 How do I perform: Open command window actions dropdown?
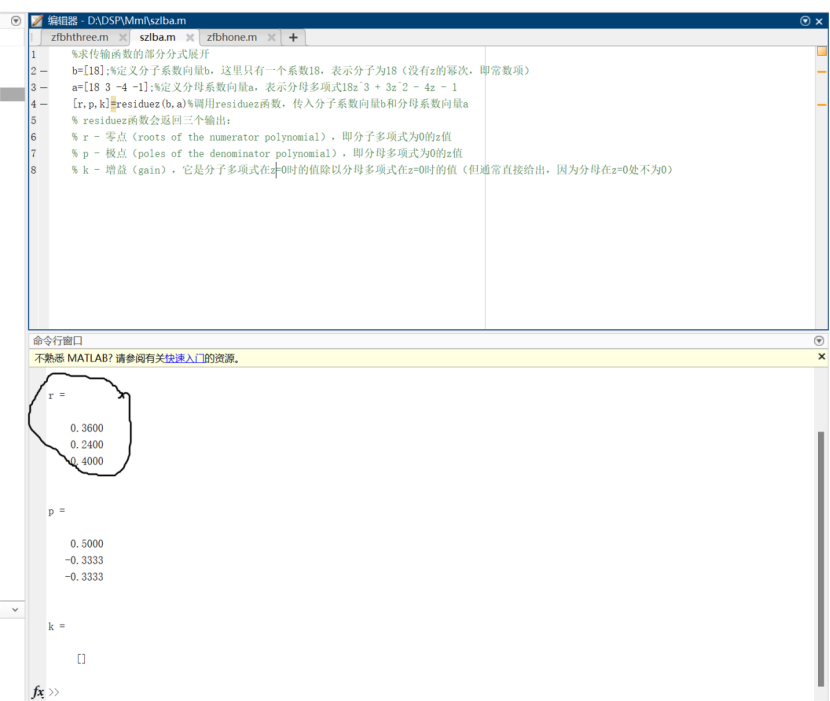click(x=819, y=340)
